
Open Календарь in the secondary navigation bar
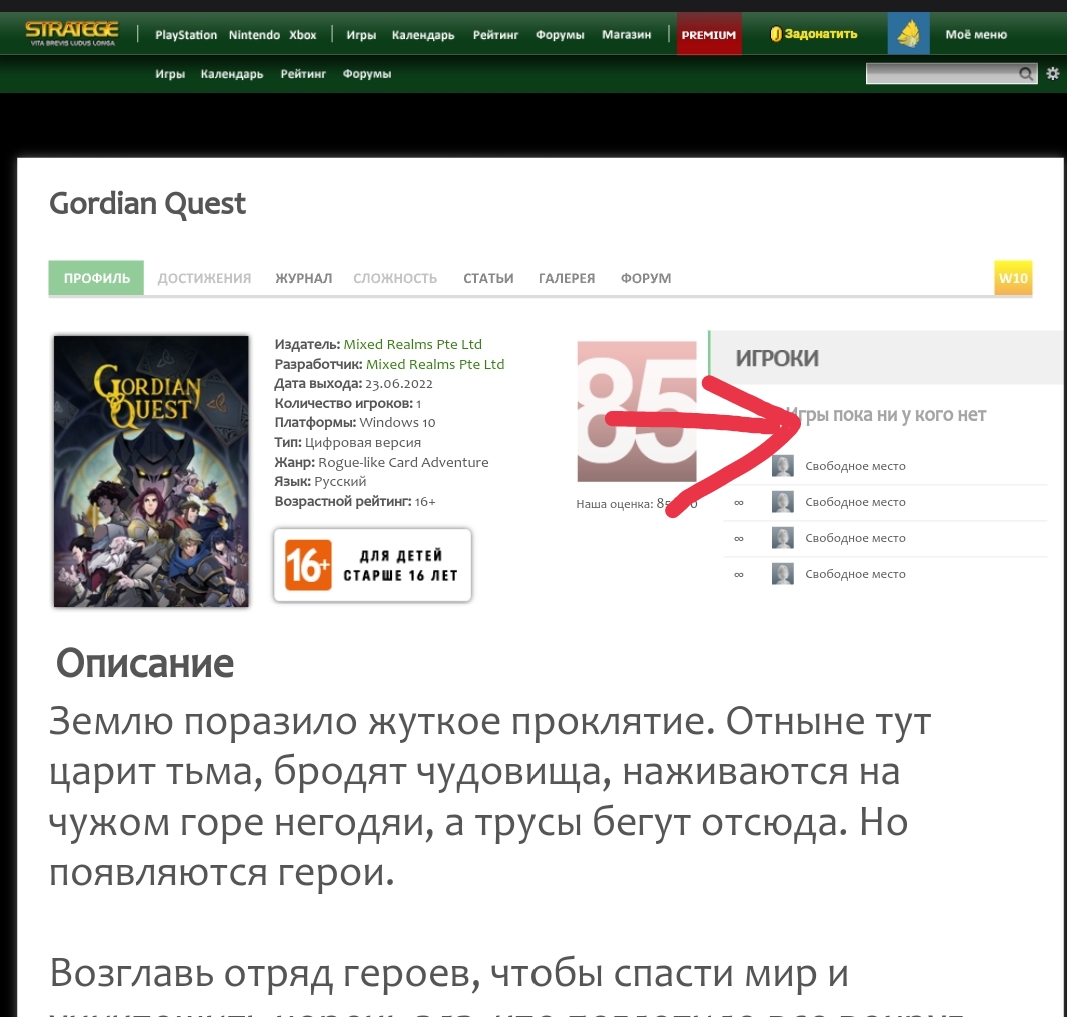tap(232, 74)
